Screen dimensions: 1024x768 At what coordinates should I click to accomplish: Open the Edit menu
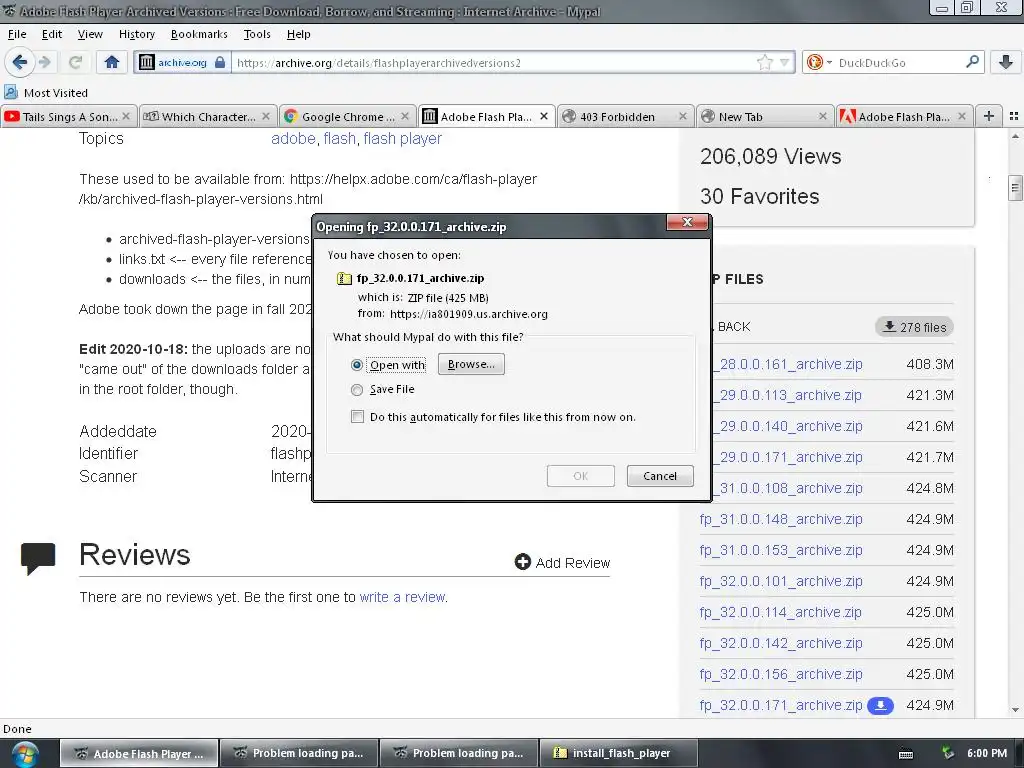point(52,34)
